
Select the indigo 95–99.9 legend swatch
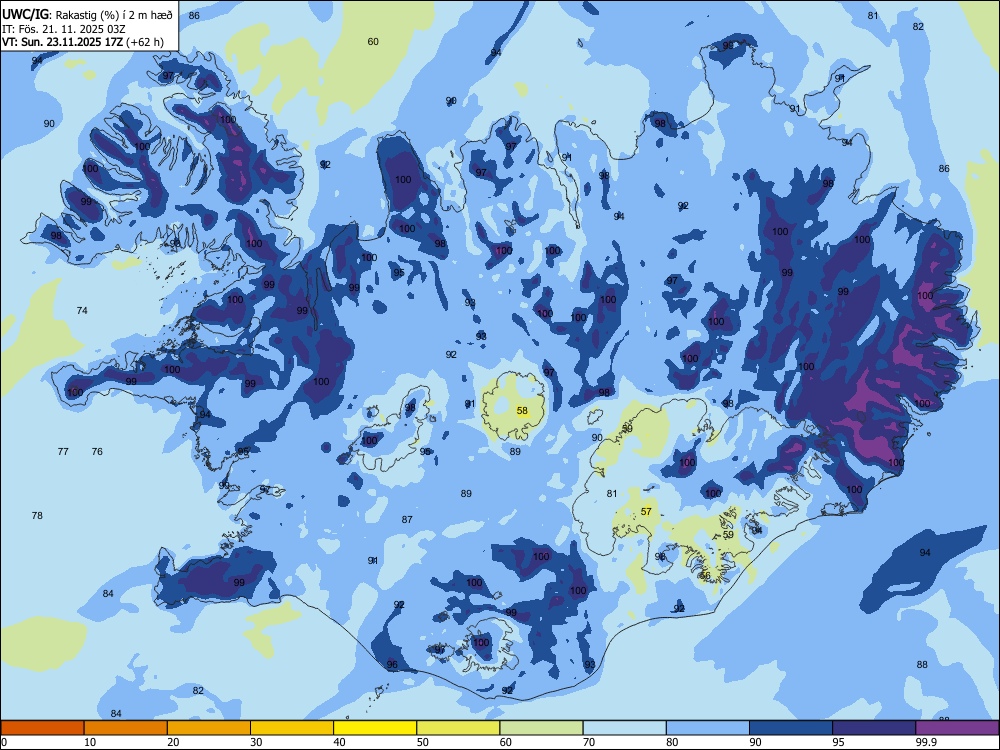[x=874, y=728]
